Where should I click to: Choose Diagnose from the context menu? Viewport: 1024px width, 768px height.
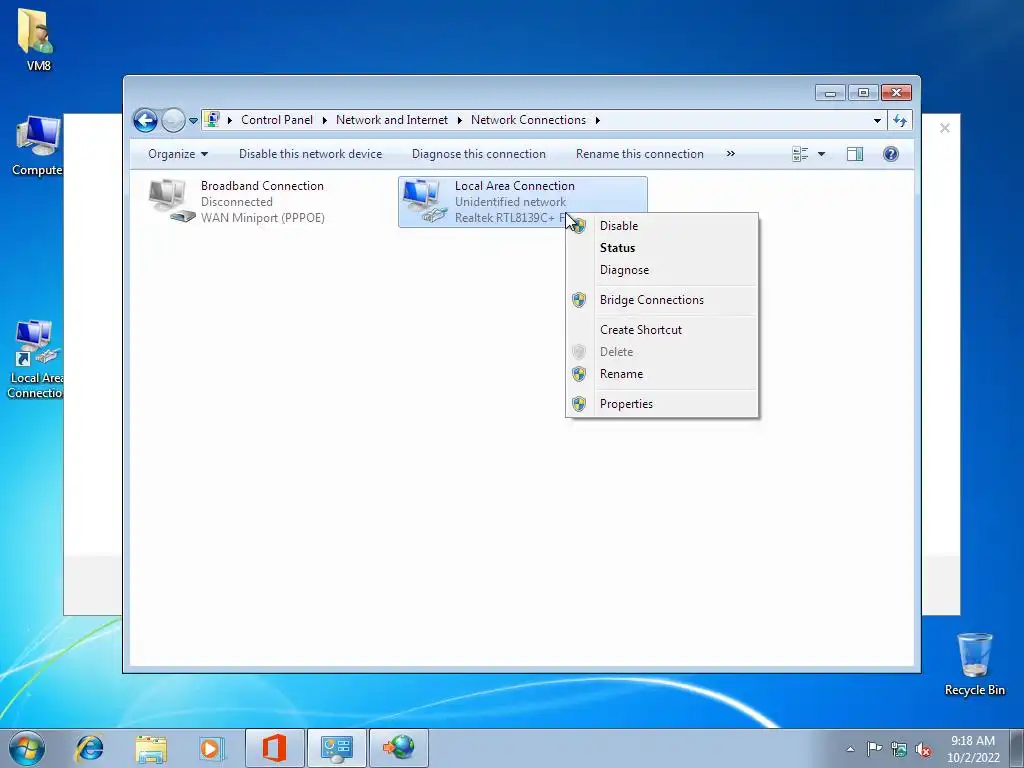[662, 270]
